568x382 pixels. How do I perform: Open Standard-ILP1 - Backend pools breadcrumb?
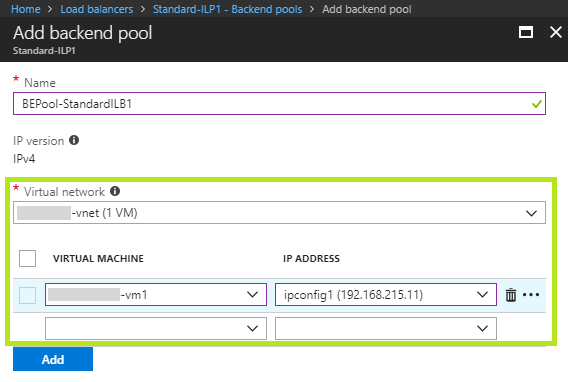tap(227, 9)
